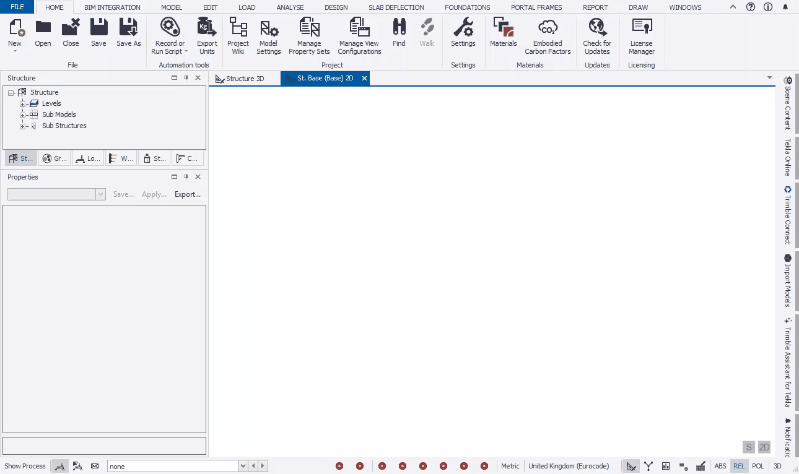
Task: Click the Export... button in Properties
Action: [188, 194]
